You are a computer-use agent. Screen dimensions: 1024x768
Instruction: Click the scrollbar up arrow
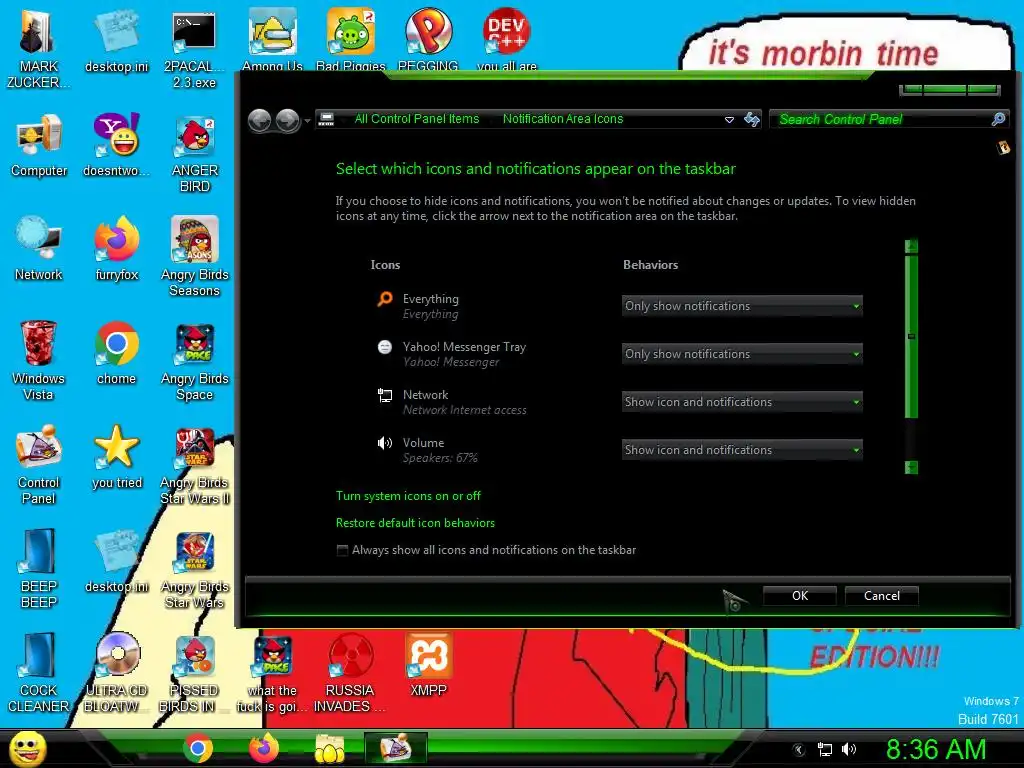912,246
